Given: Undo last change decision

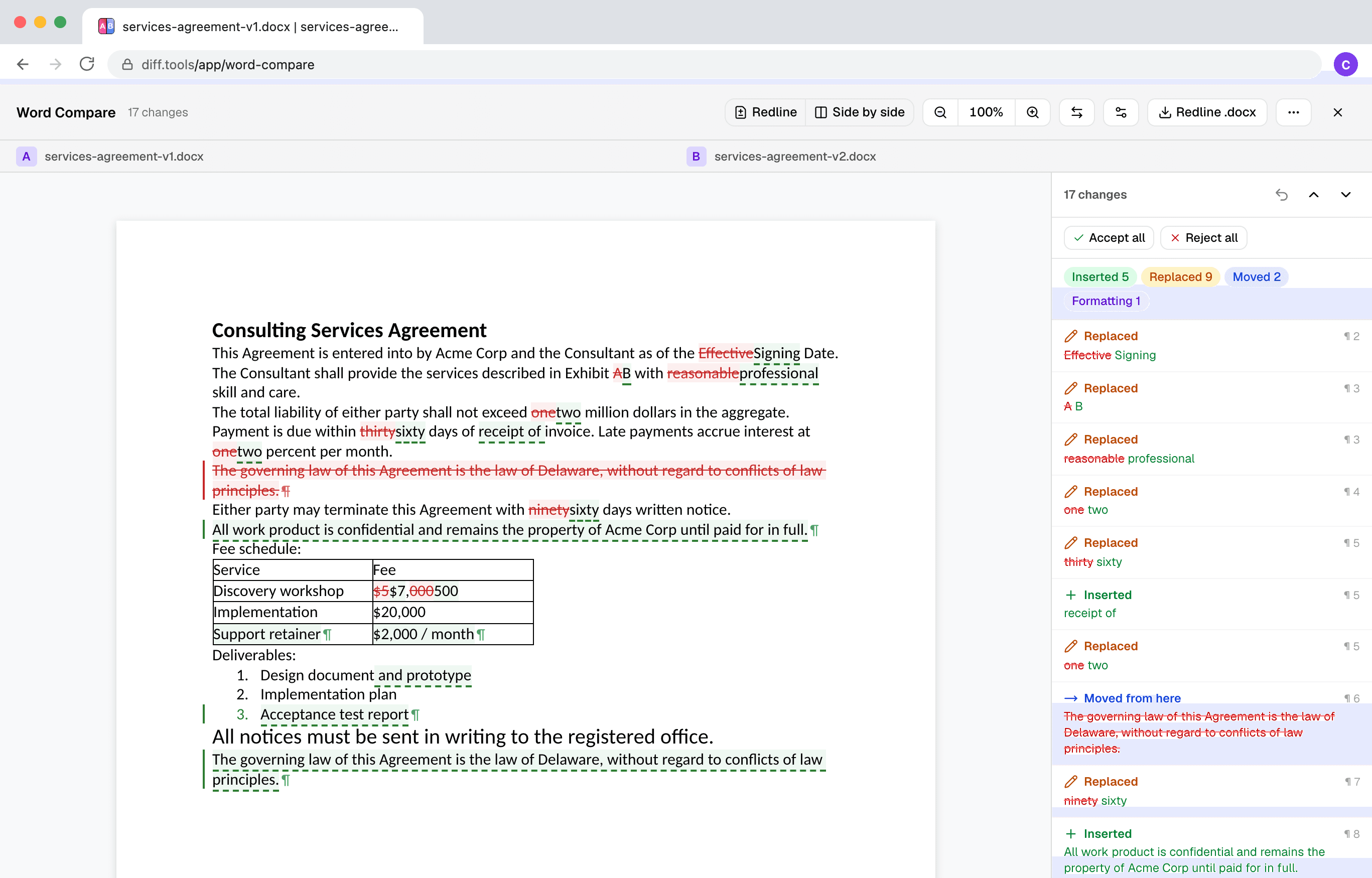Looking at the screenshot, I should (1281, 195).
